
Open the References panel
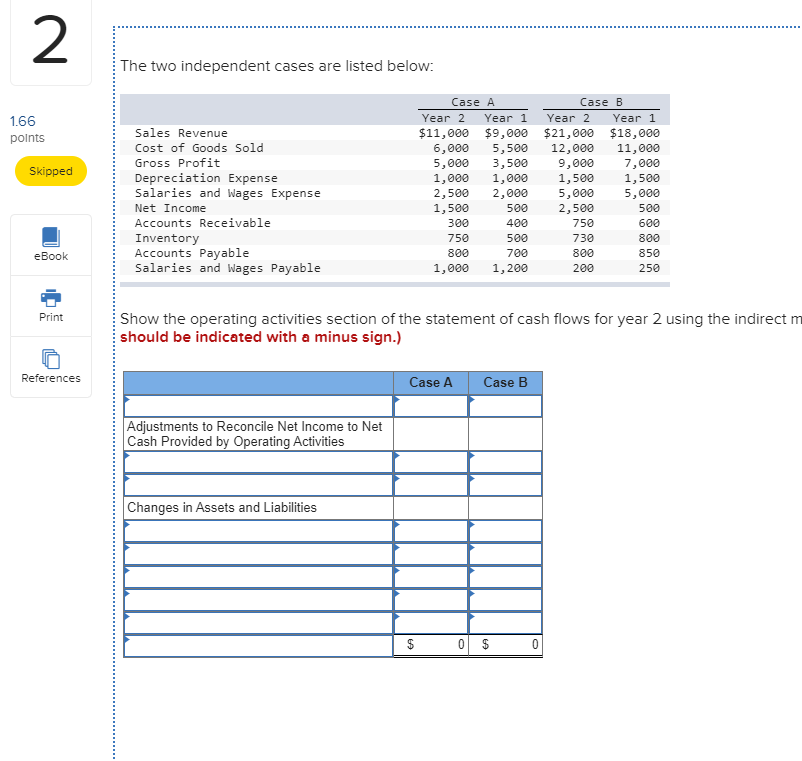point(50,367)
